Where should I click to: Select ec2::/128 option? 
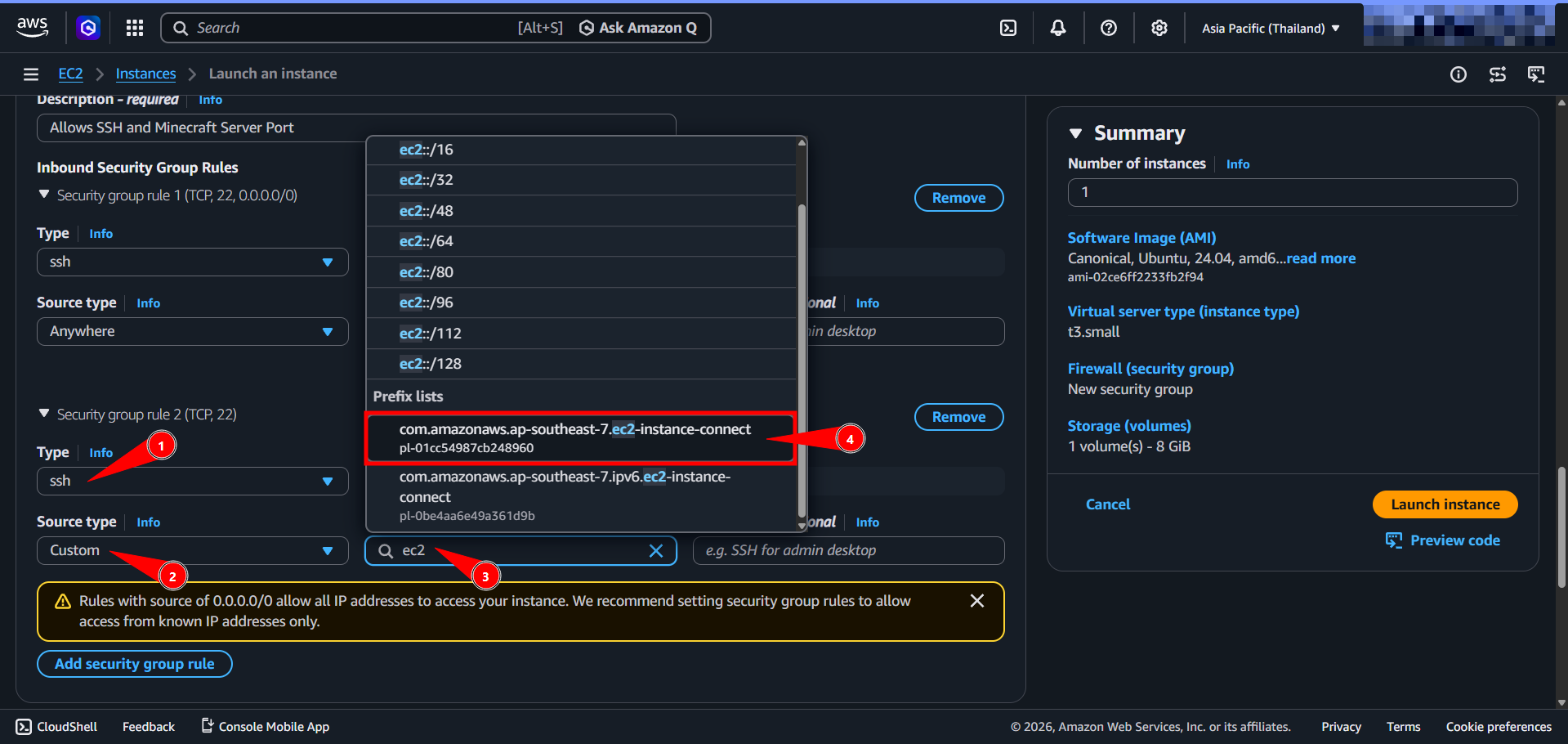point(581,364)
